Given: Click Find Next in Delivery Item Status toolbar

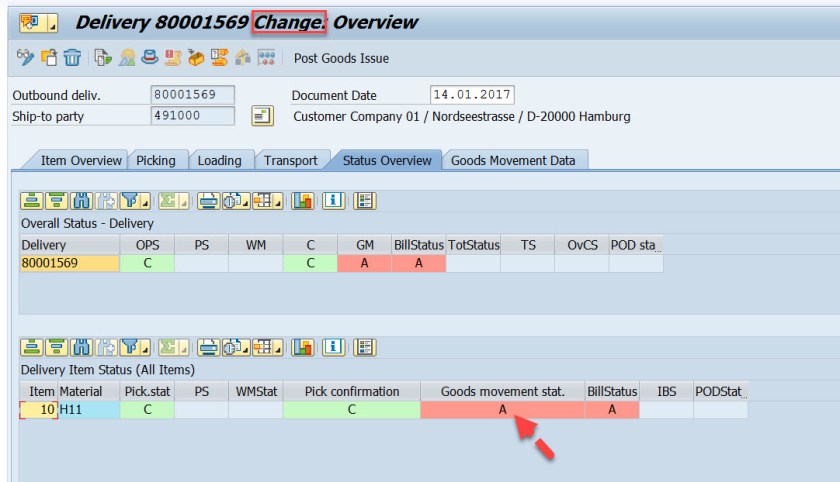Looking at the screenshot, I should (106, 348).
